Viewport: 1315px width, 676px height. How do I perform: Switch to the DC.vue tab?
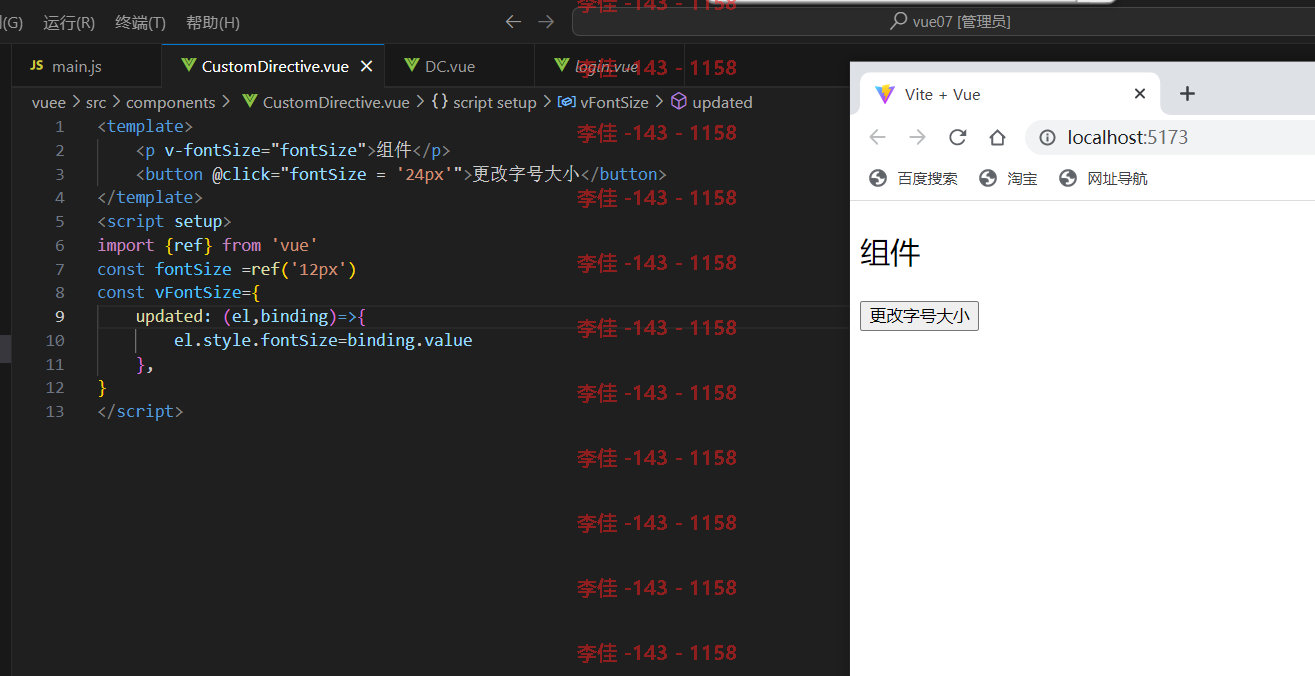click(459, 66)
